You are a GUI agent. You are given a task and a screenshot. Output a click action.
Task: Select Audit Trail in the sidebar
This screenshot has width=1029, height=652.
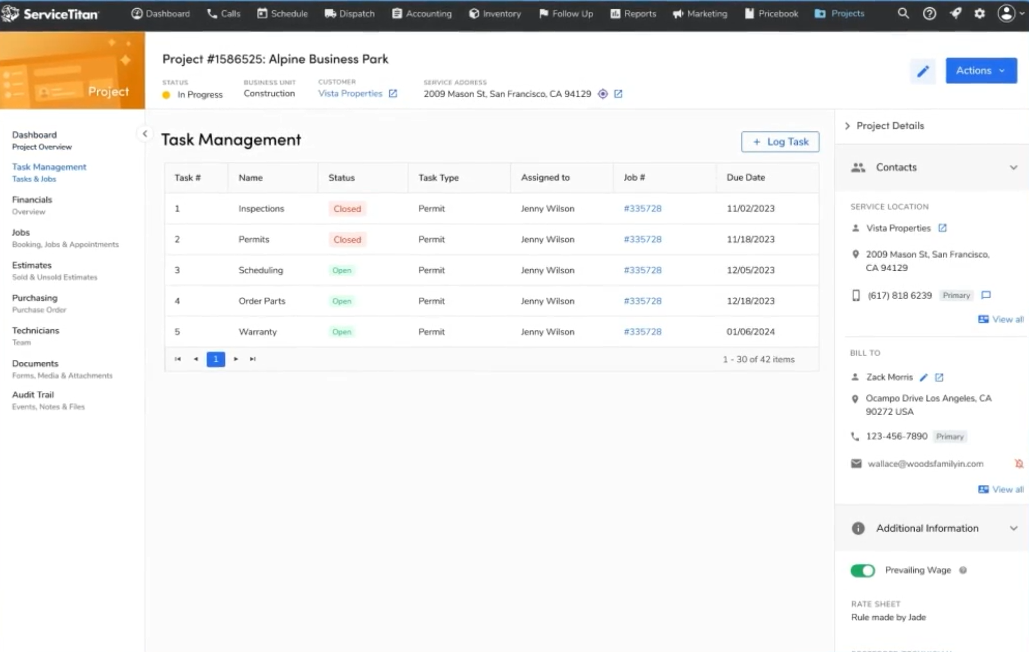point(48,400)
